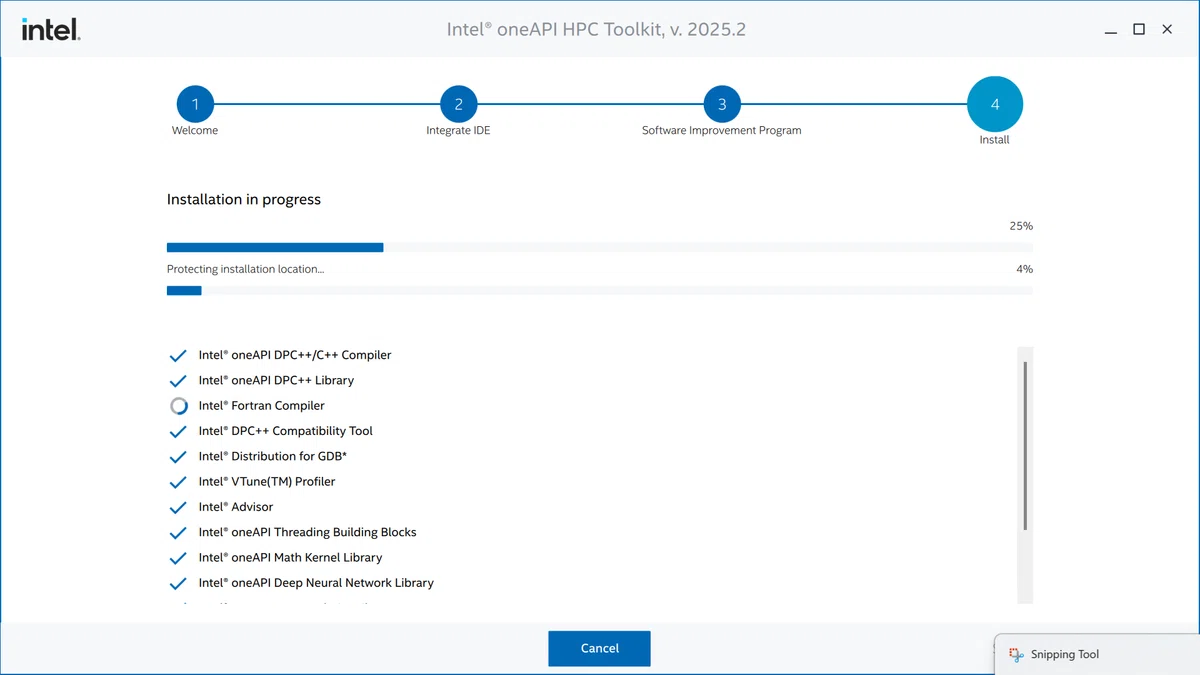Screen dimensions: 1200x675
Task: Select step 2 Integrate IDE circle
Action: pos(459,104)
